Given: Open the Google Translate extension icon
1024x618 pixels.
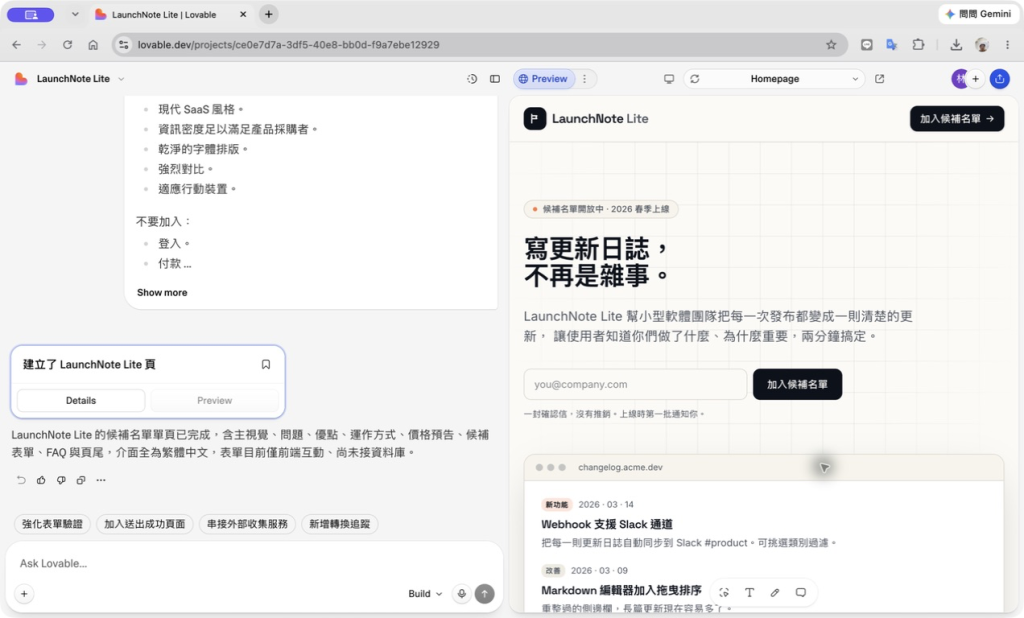Looking at the screenshot, I should pos(891,44).
